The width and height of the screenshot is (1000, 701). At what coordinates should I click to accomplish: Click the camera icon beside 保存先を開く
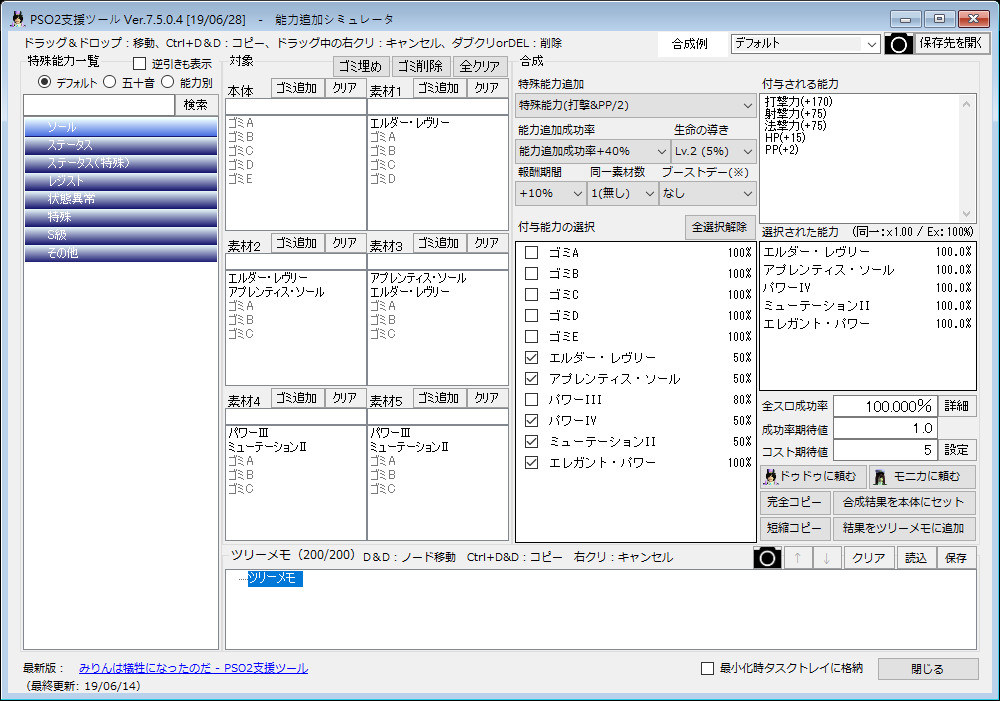pyautogui.click(x=899, y=44)
